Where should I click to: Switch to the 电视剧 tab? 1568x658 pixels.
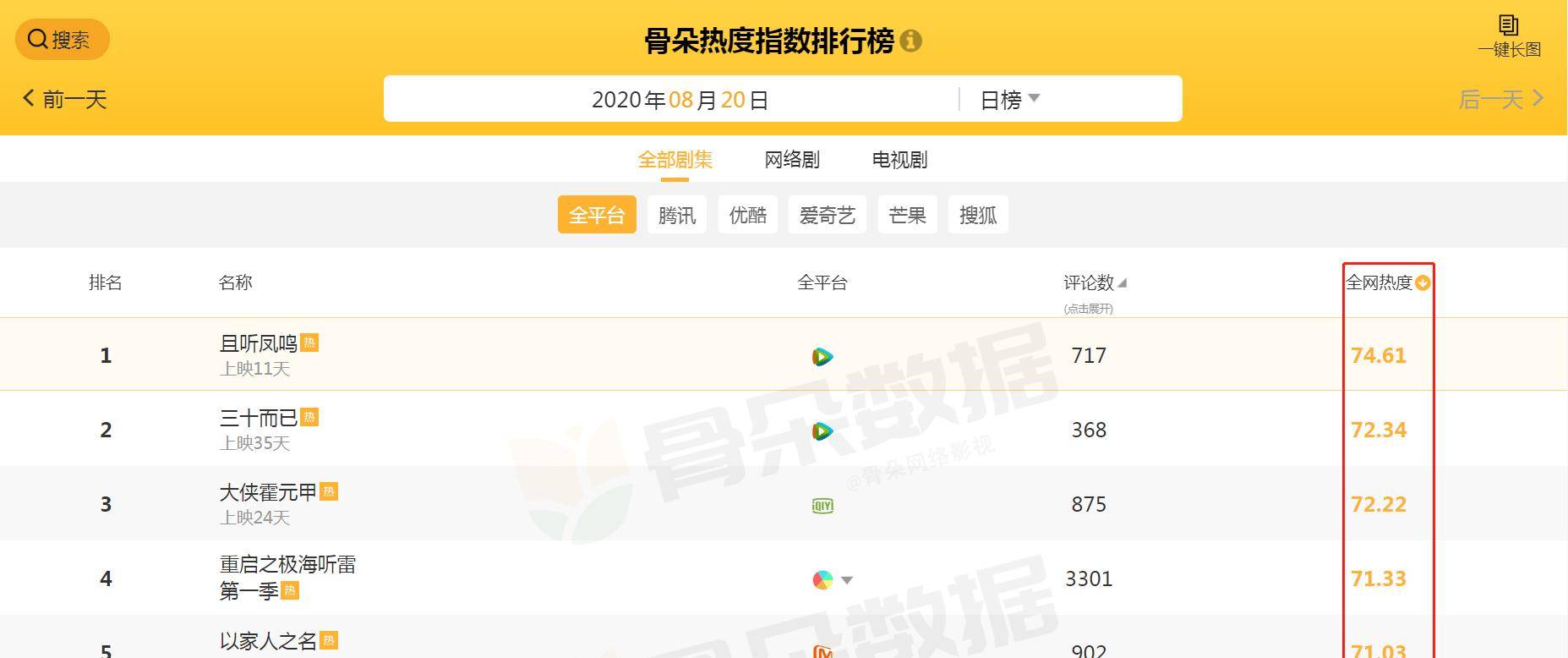coord(899,160)
